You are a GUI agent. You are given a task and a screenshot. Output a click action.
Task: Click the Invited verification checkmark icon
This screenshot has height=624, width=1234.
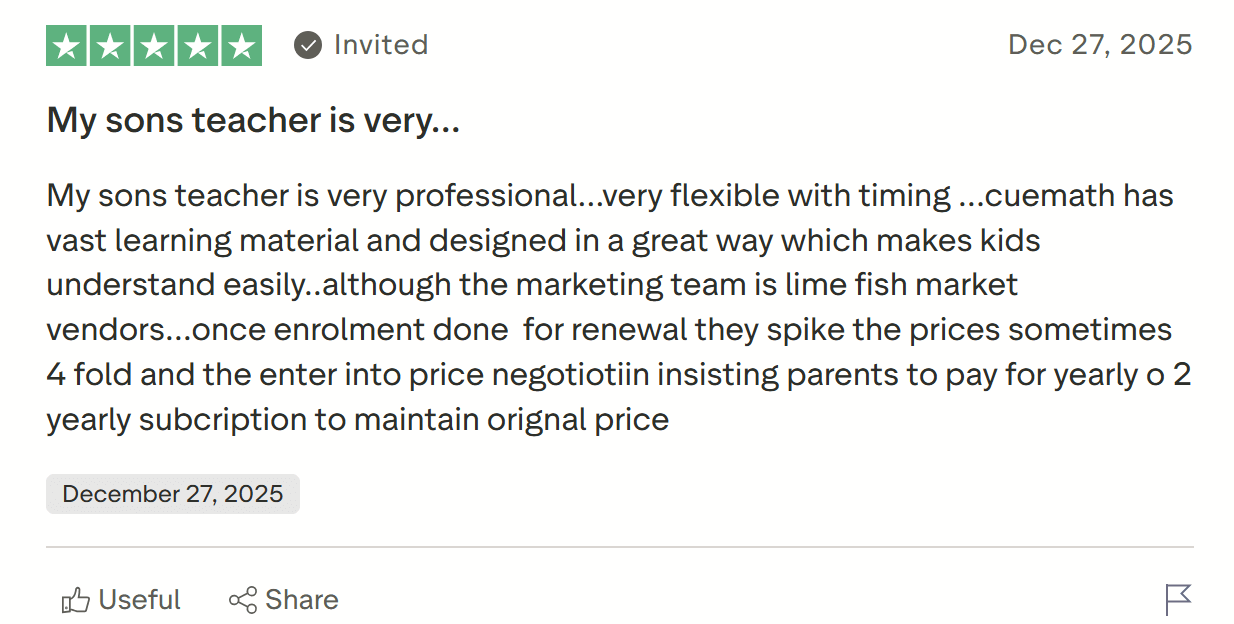coord(307,44)
